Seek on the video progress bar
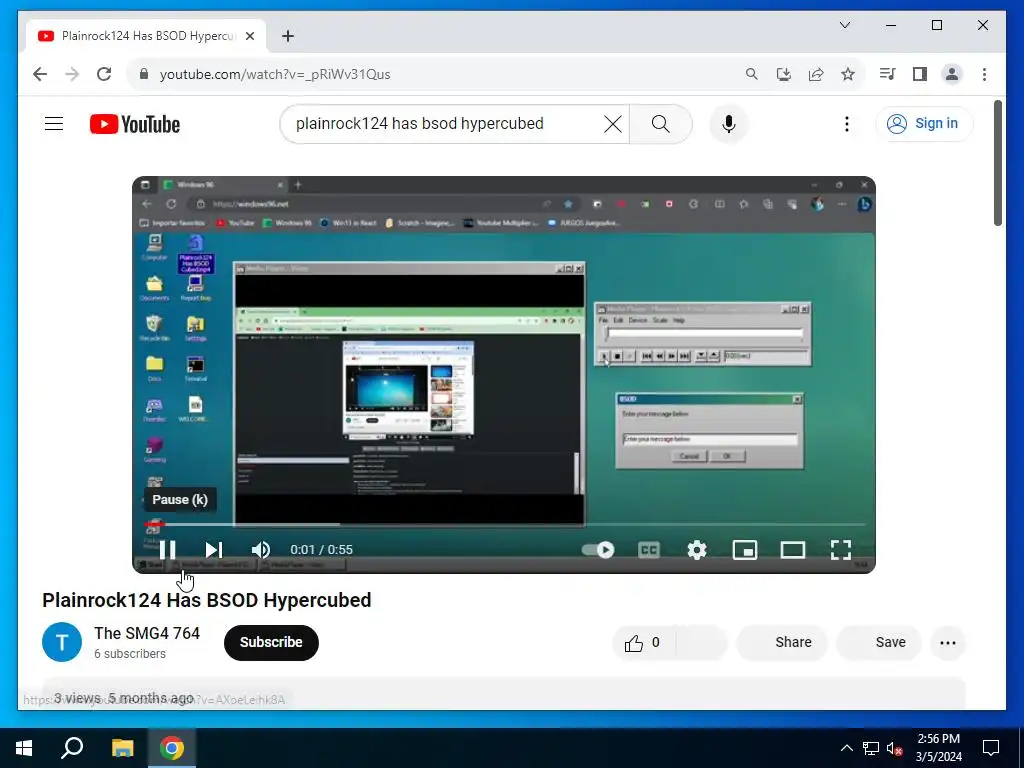Screen dimensions: 1024x768 click(x=504, y=524)
